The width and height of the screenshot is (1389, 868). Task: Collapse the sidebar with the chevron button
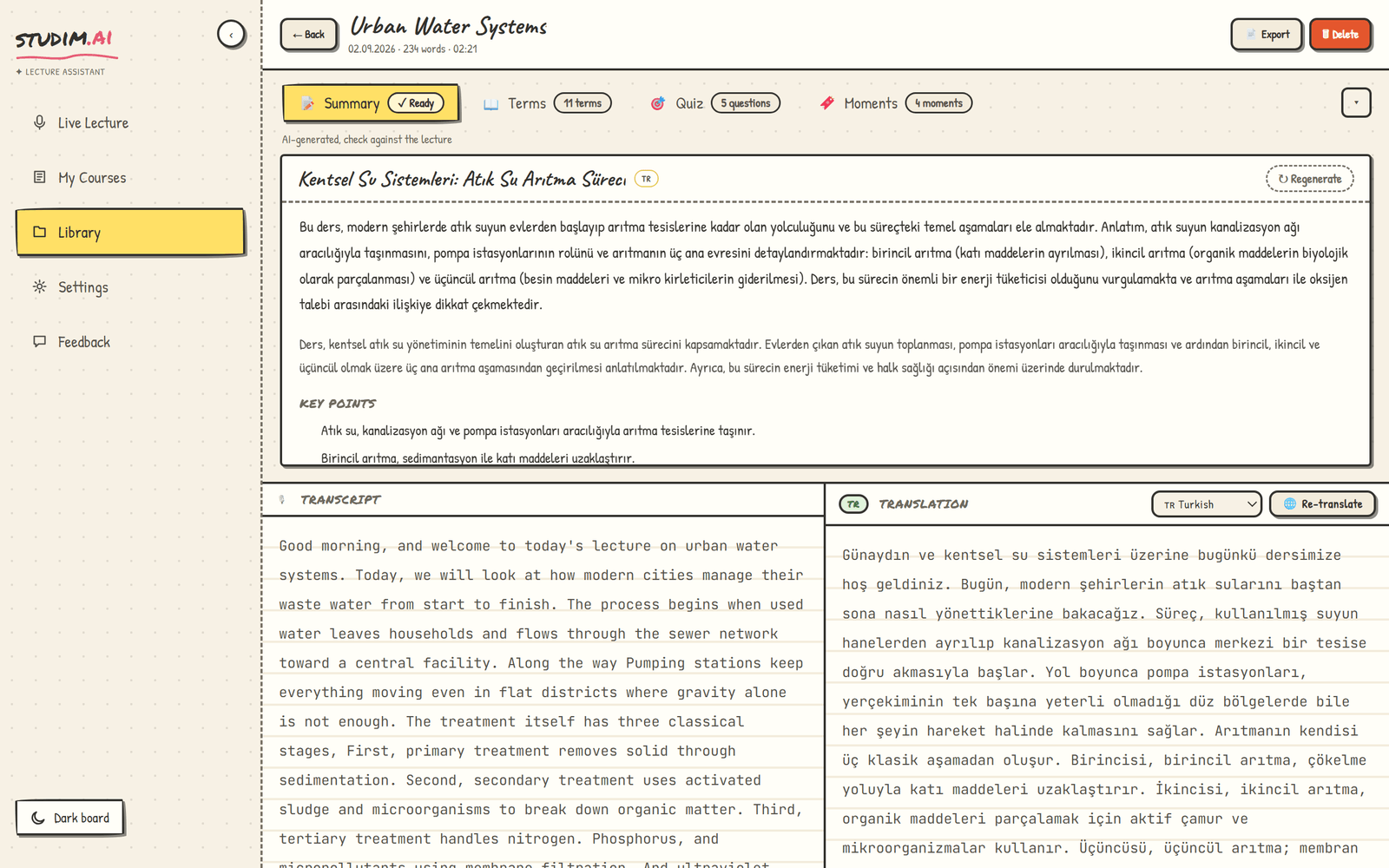click(231, 35)
